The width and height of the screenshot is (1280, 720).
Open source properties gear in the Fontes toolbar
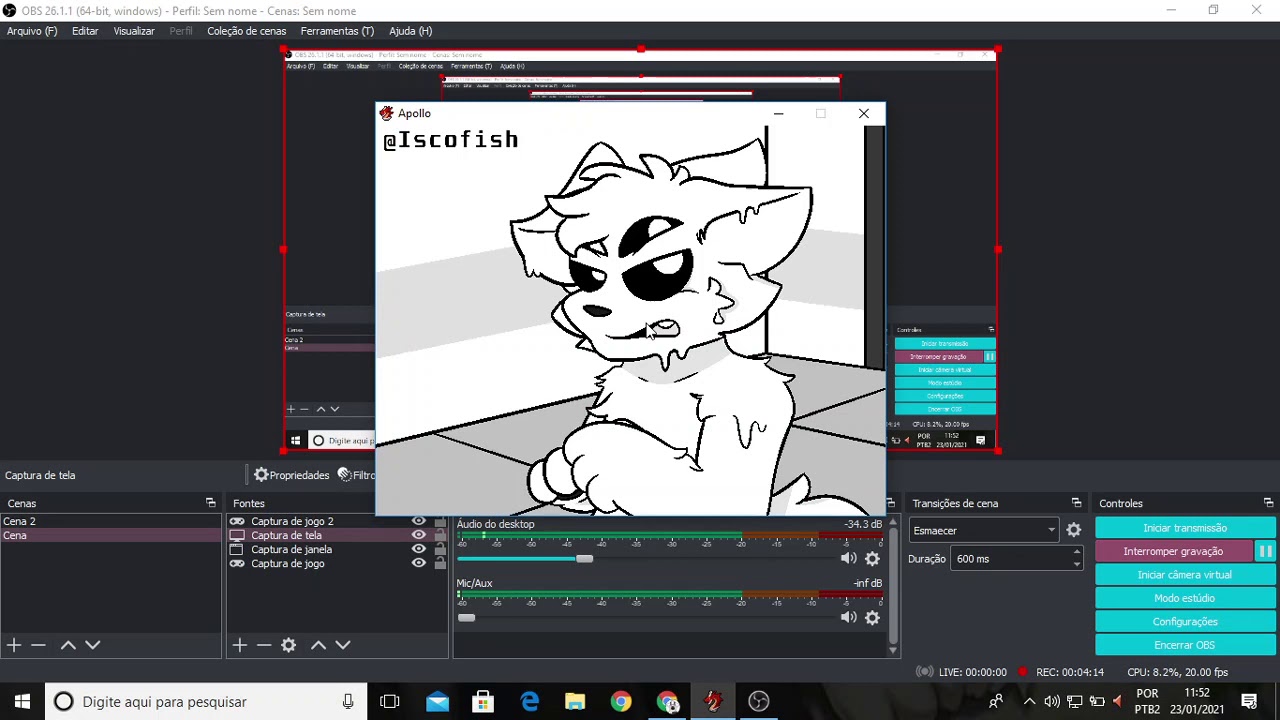(x=289, y=645)
